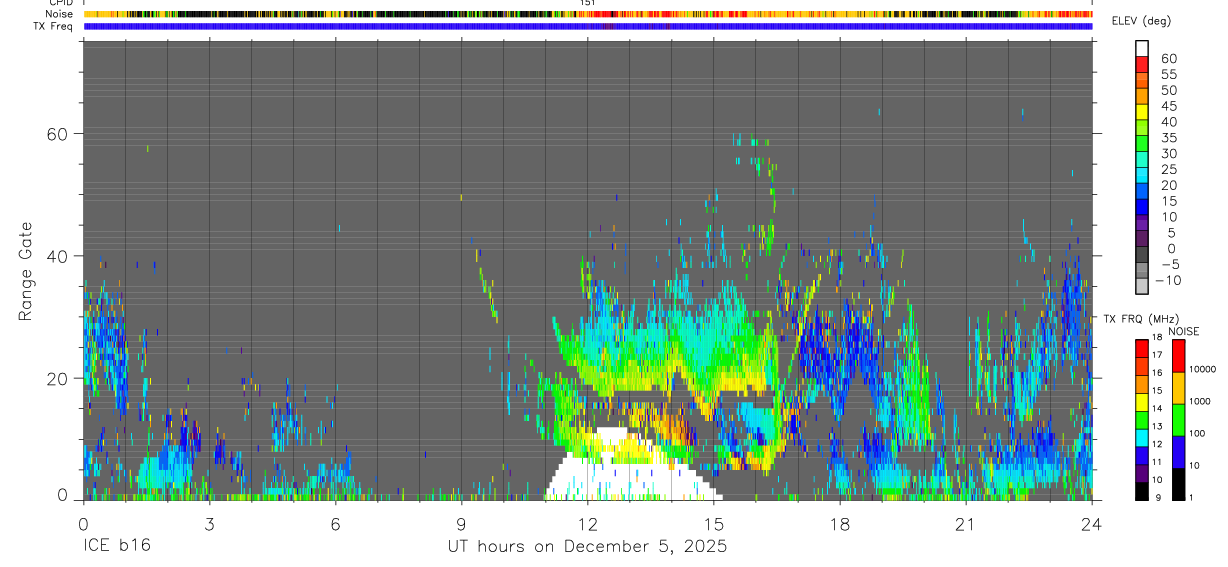This screenshot has height=567, width=1228.
Task: Pick ELEV swatch between 45 and 50
Action: 1142,95
